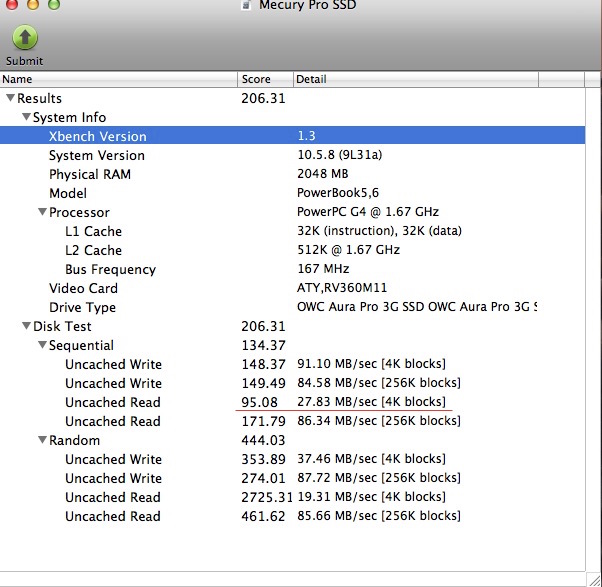
Task: Click the Sequential score 134.37
Action: tap(263, 345)
